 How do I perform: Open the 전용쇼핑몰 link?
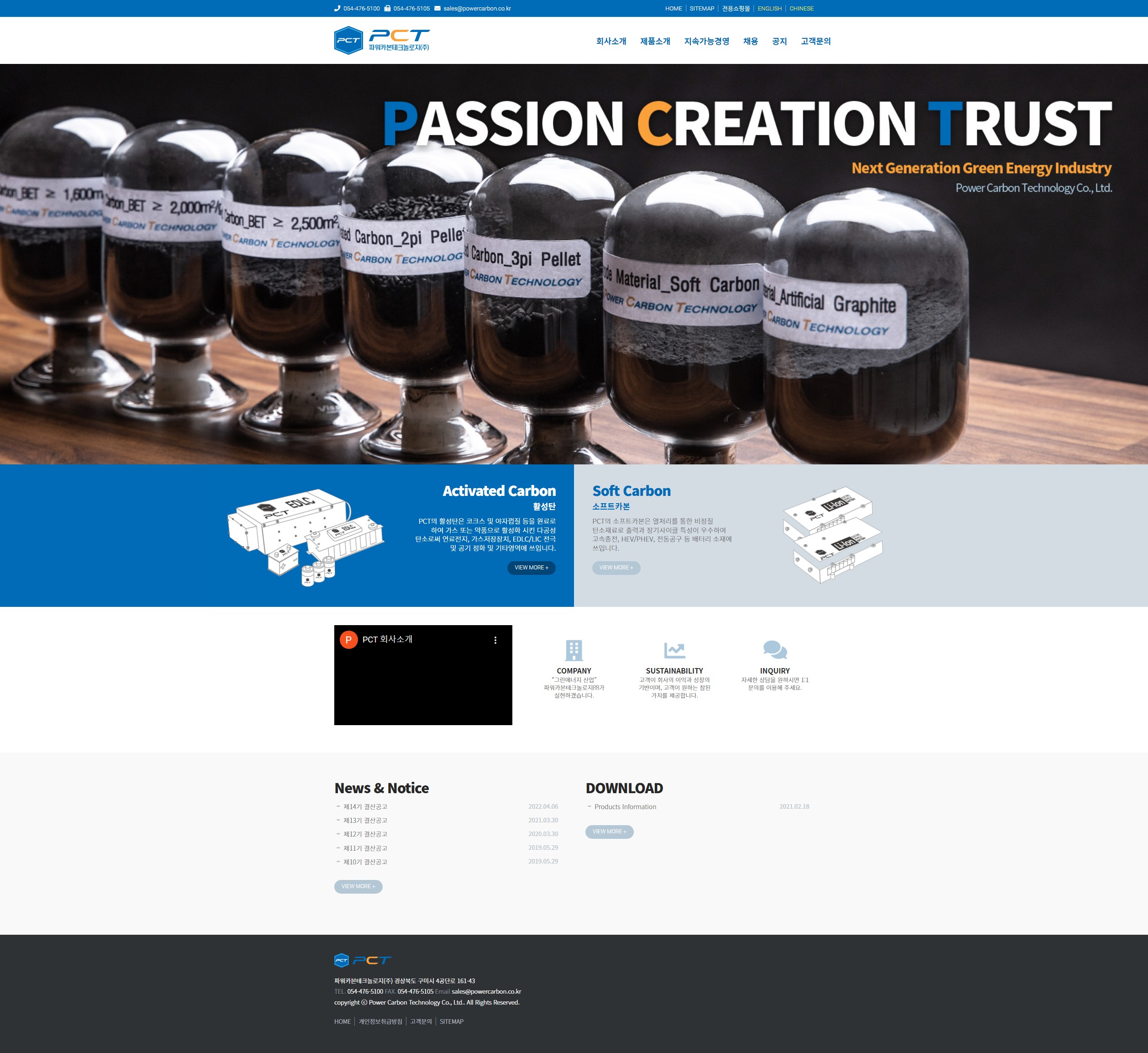[x=736, y=9]
